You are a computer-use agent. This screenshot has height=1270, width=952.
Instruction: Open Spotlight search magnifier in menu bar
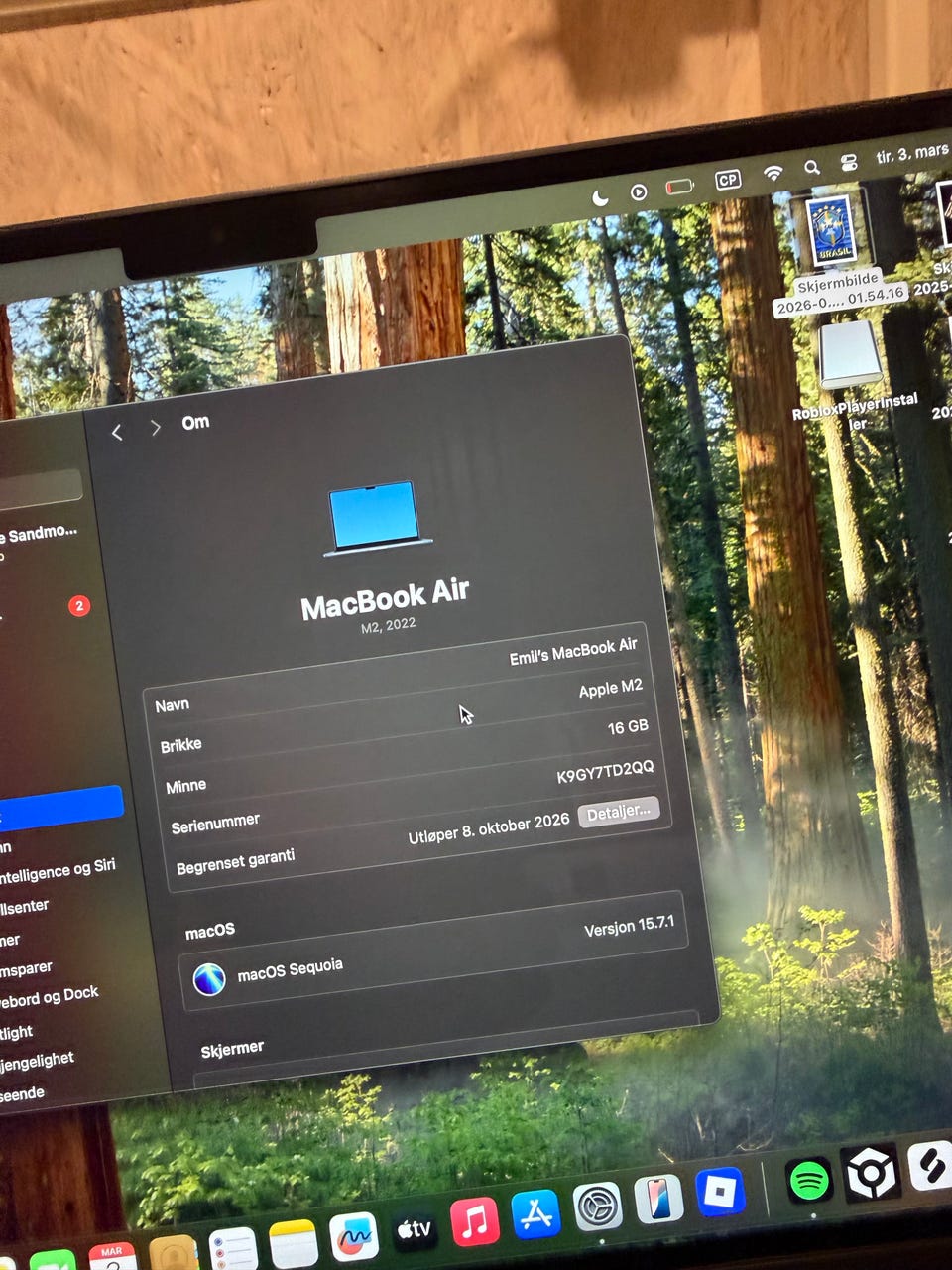(x=812, y=168)
